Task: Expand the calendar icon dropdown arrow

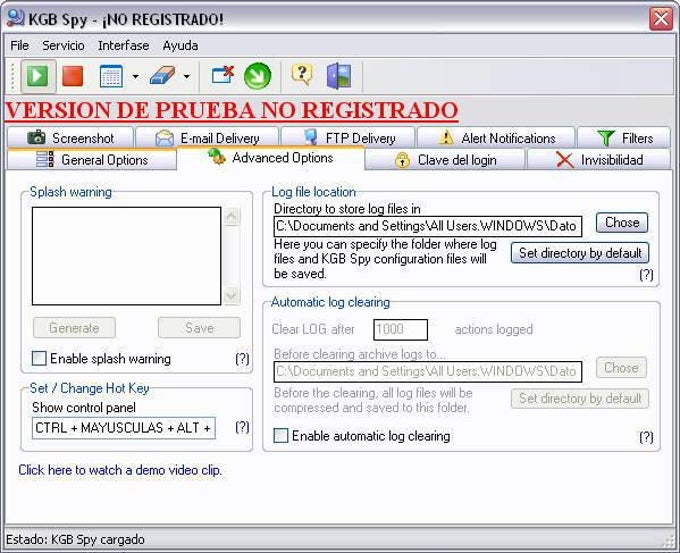Action: tap(135, 77)
